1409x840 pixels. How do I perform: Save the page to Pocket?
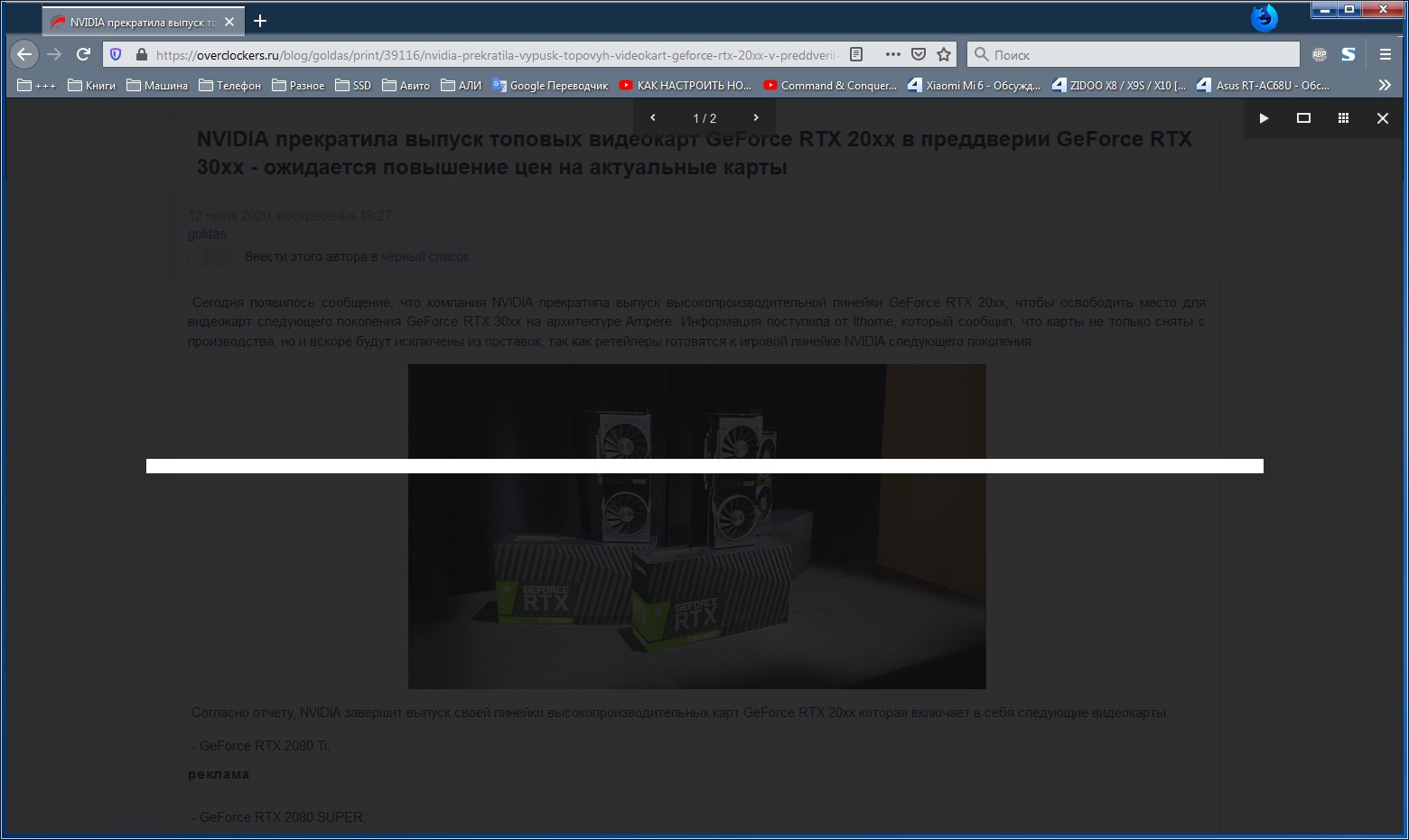[919, 54]
